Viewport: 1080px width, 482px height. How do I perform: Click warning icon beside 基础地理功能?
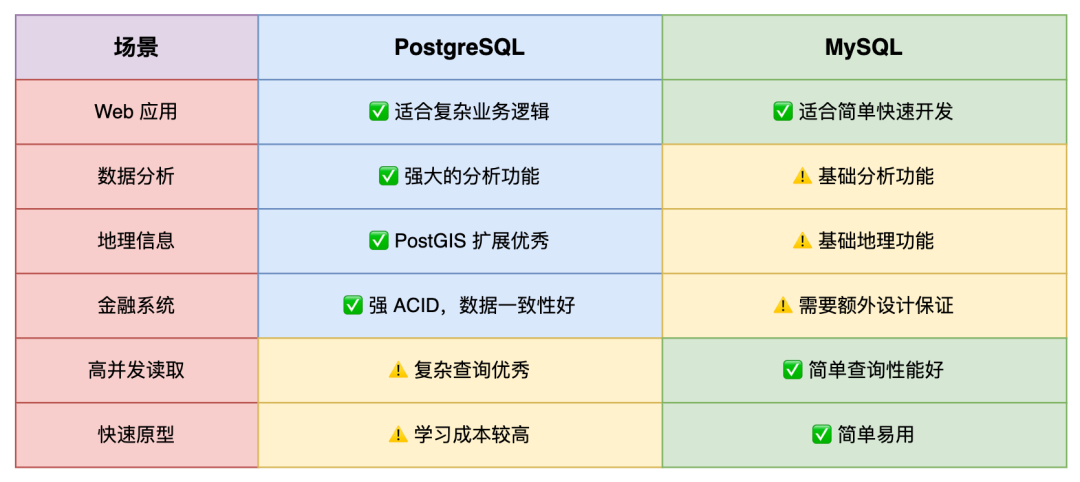point(802,241)
